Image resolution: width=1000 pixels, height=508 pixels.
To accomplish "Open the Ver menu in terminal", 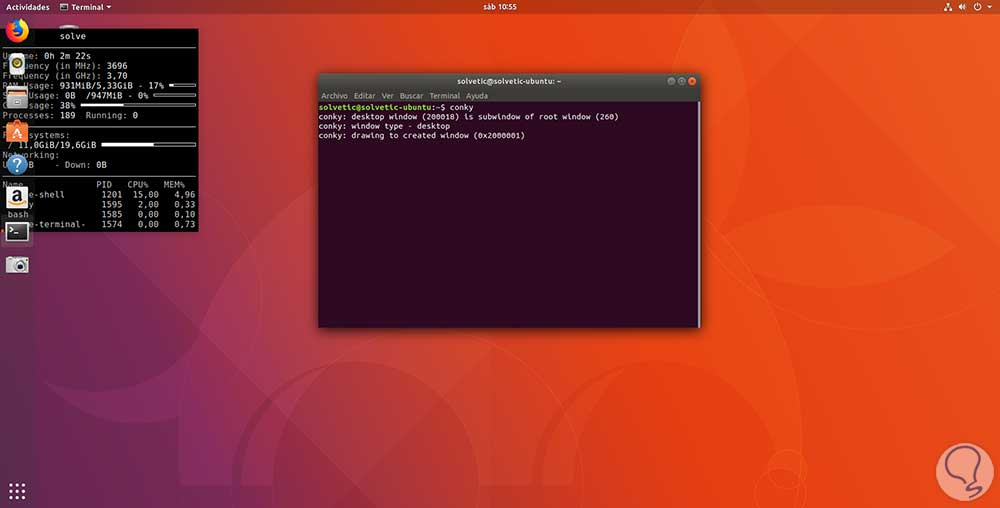I will pyautogui.click(x=387, y=96).
